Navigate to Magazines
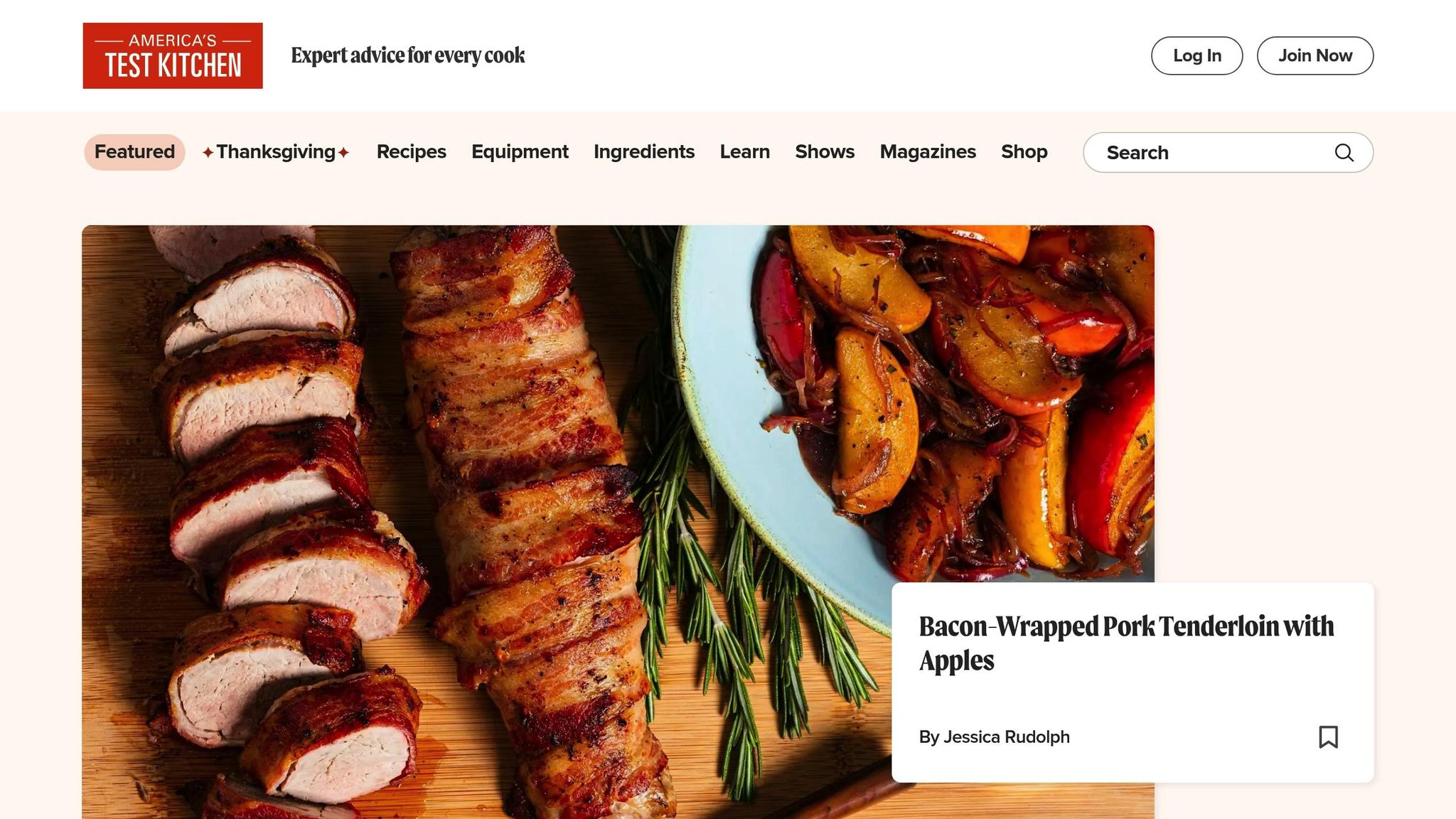 click(928, 152)
